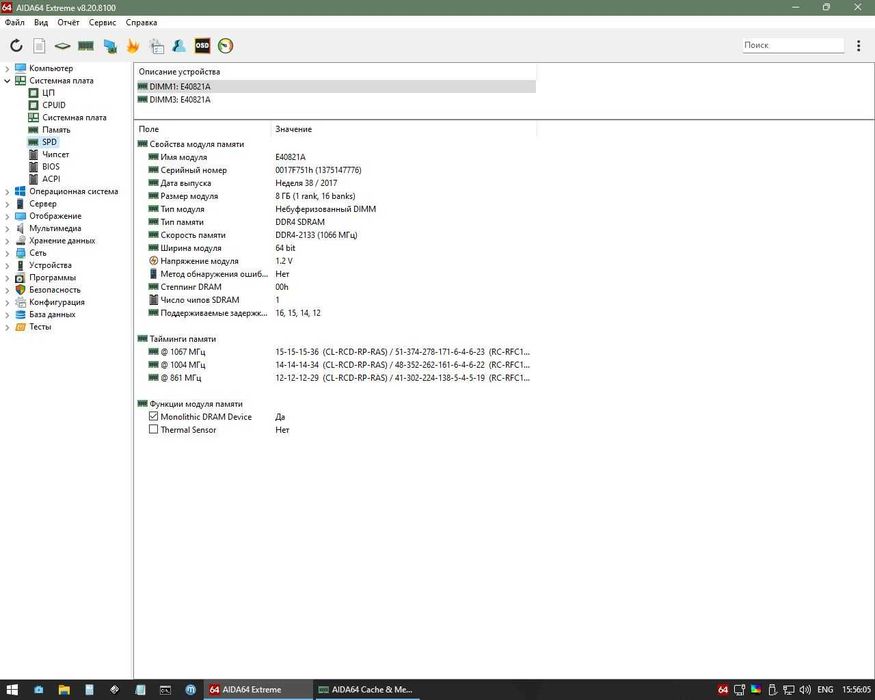The width and height of the screenshot is (875, 700).
Task: Click the user-silhouette toolbar icon
Action: (x=179, y=46)
